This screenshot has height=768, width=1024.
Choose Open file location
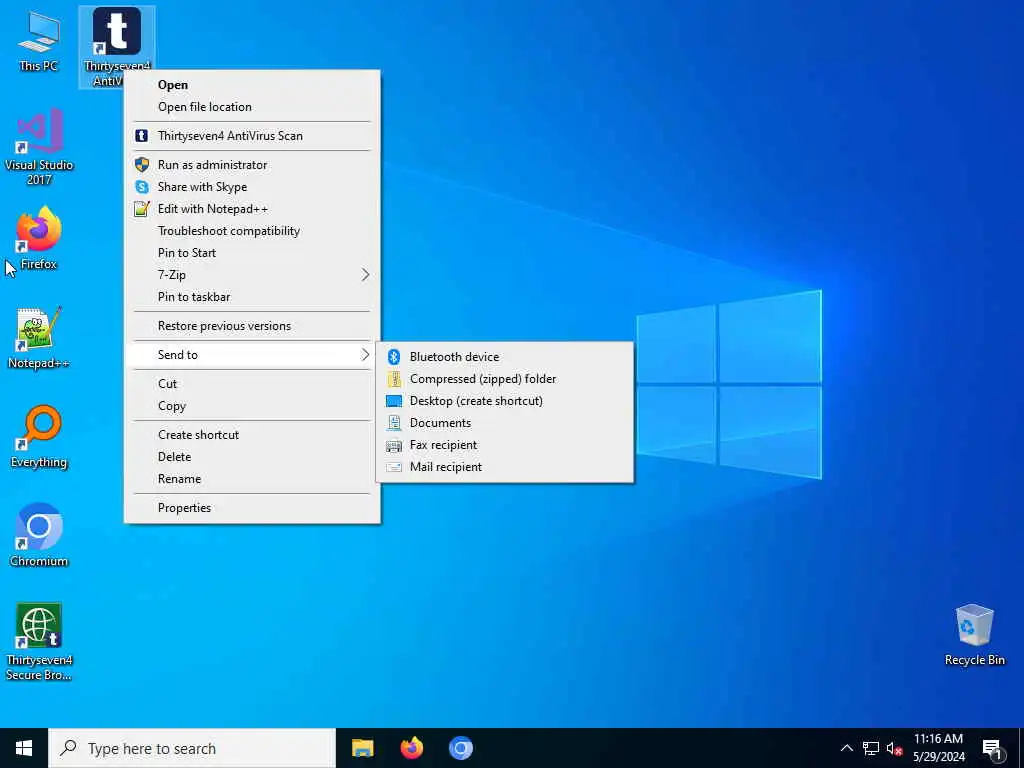click(252, 107)
